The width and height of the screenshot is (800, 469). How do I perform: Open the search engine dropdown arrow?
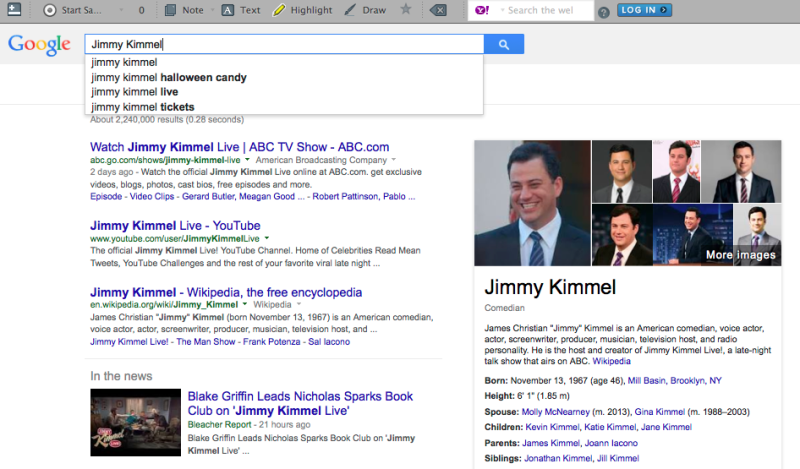click(x=502, y=10)
